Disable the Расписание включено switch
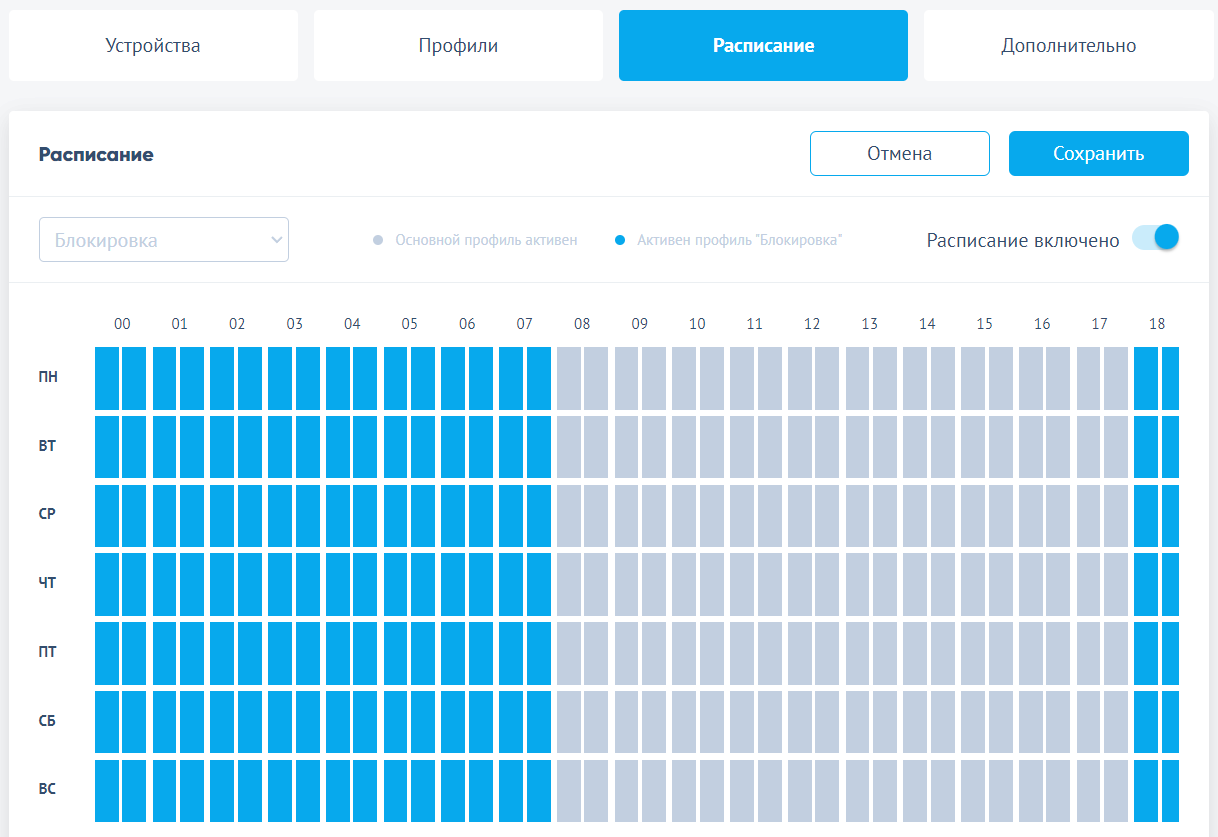The image size is (1218, 837). tap(1155, 238)
